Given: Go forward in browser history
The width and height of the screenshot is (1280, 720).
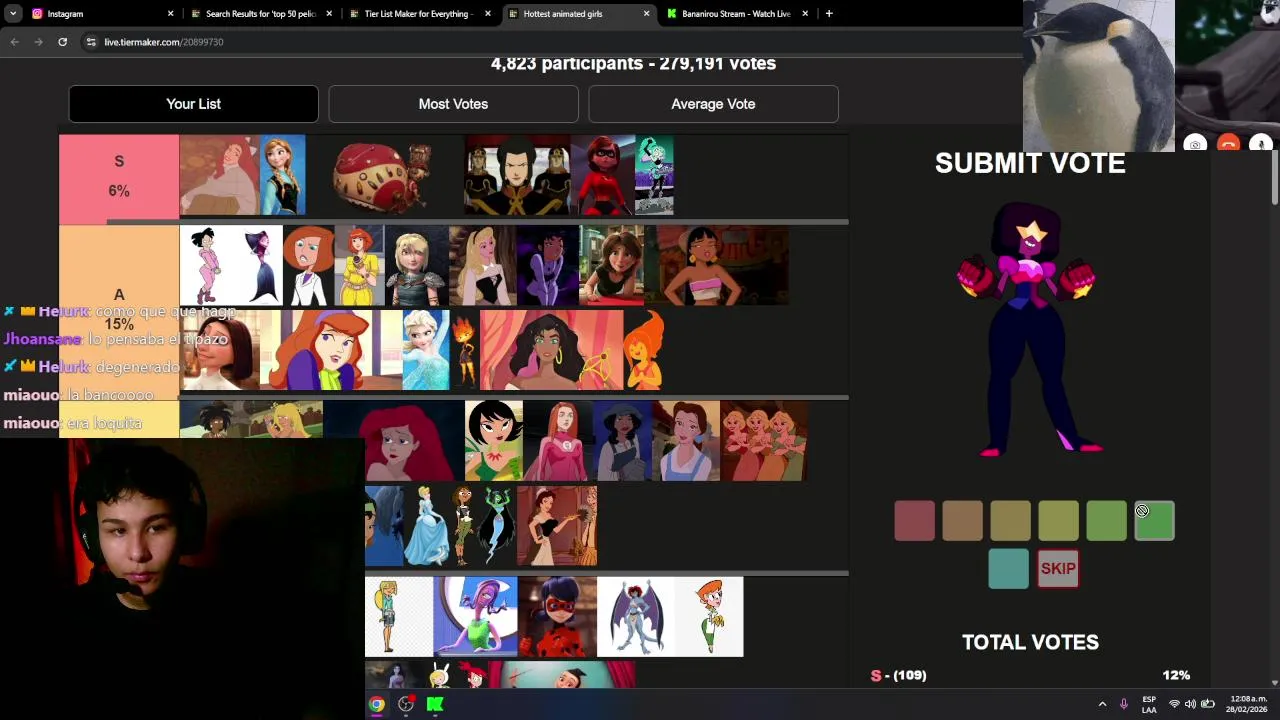Looking at the screenshot, I should click(38, 42).
